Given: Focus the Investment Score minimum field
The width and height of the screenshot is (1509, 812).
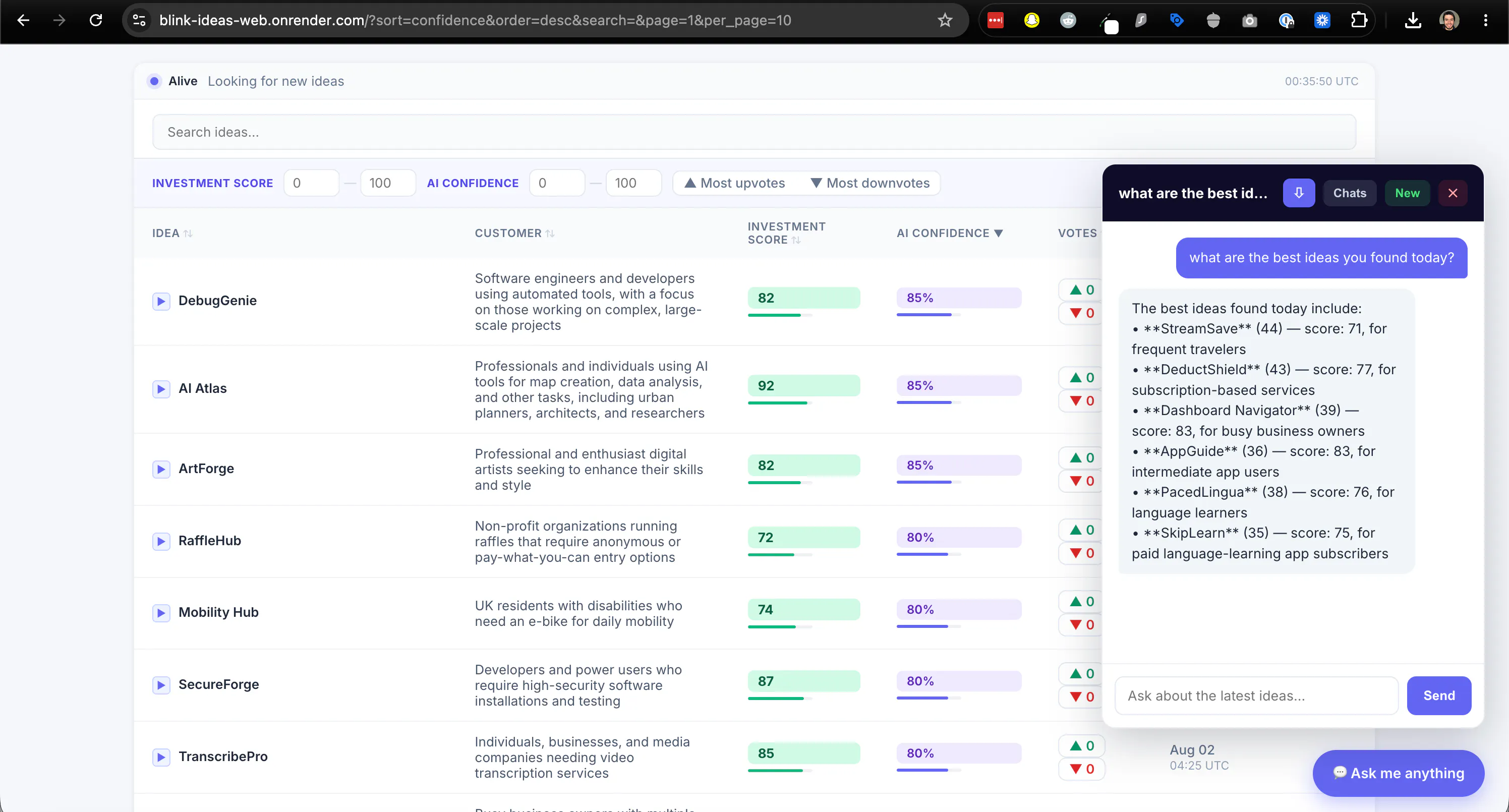Looking at the screenshot, I should pyautogui.click(x=311, y=184).
